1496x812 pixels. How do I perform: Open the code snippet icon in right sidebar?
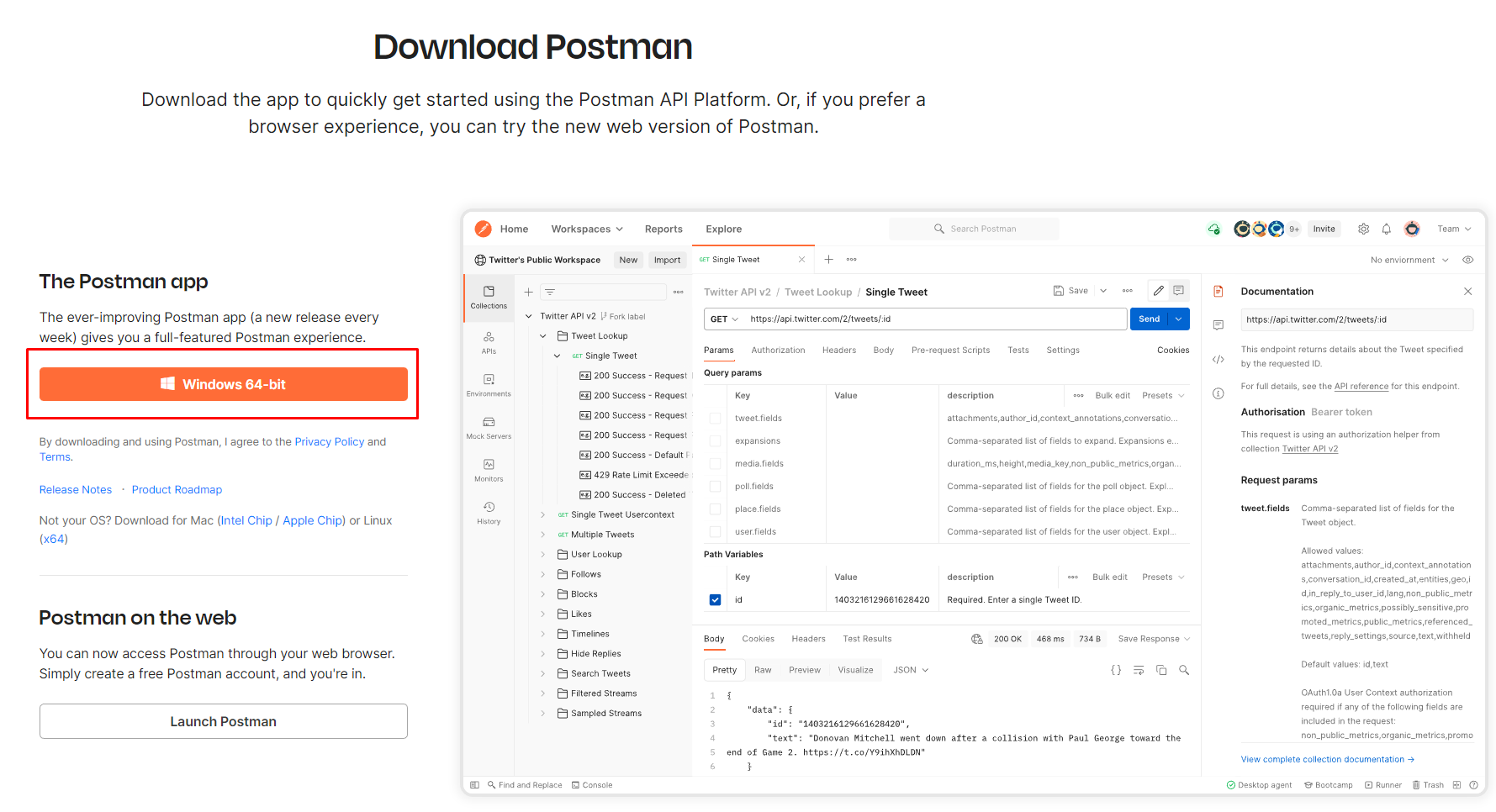point(1218,359)
